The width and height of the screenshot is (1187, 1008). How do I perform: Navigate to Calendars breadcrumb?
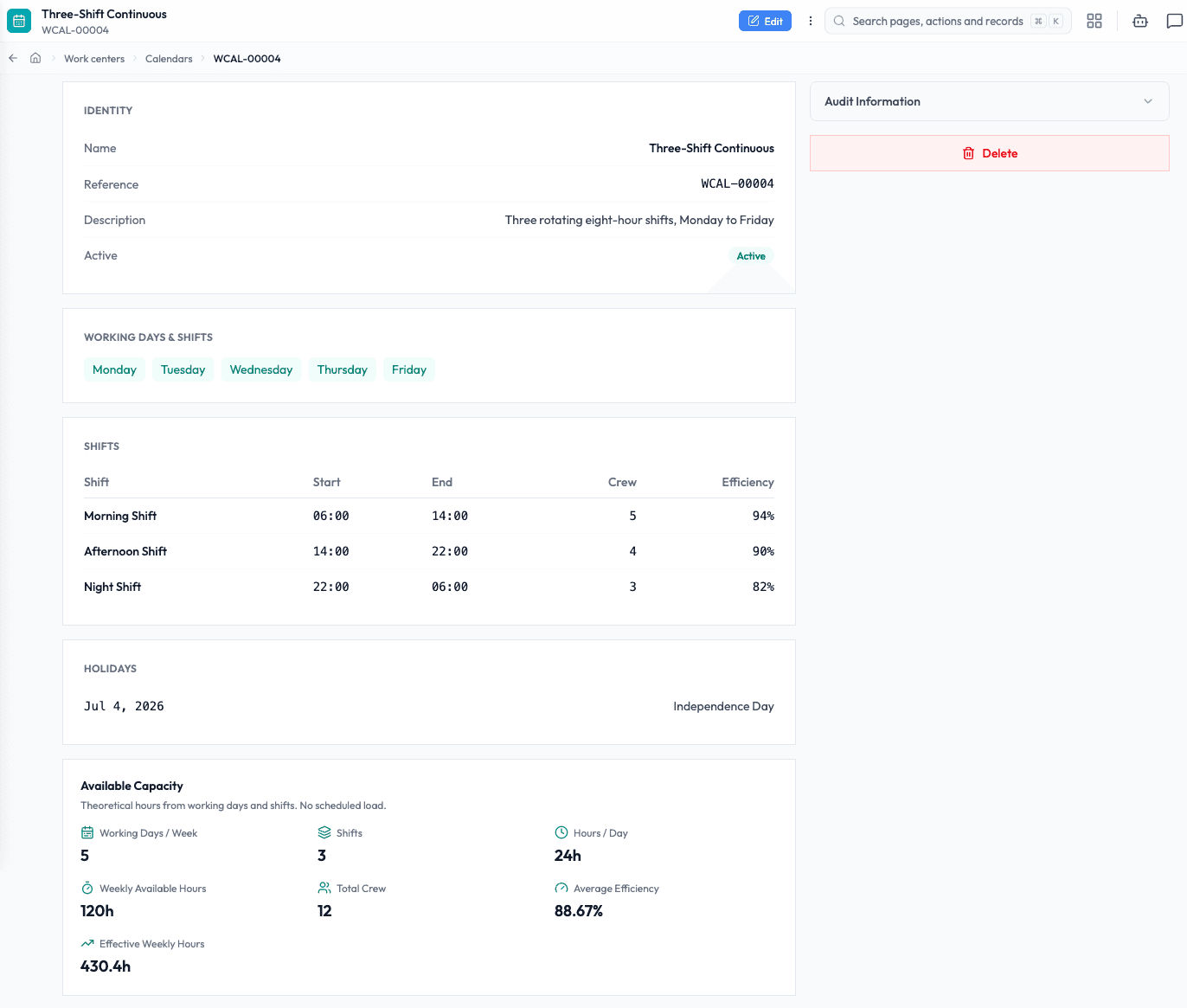[x=169, y=59]
